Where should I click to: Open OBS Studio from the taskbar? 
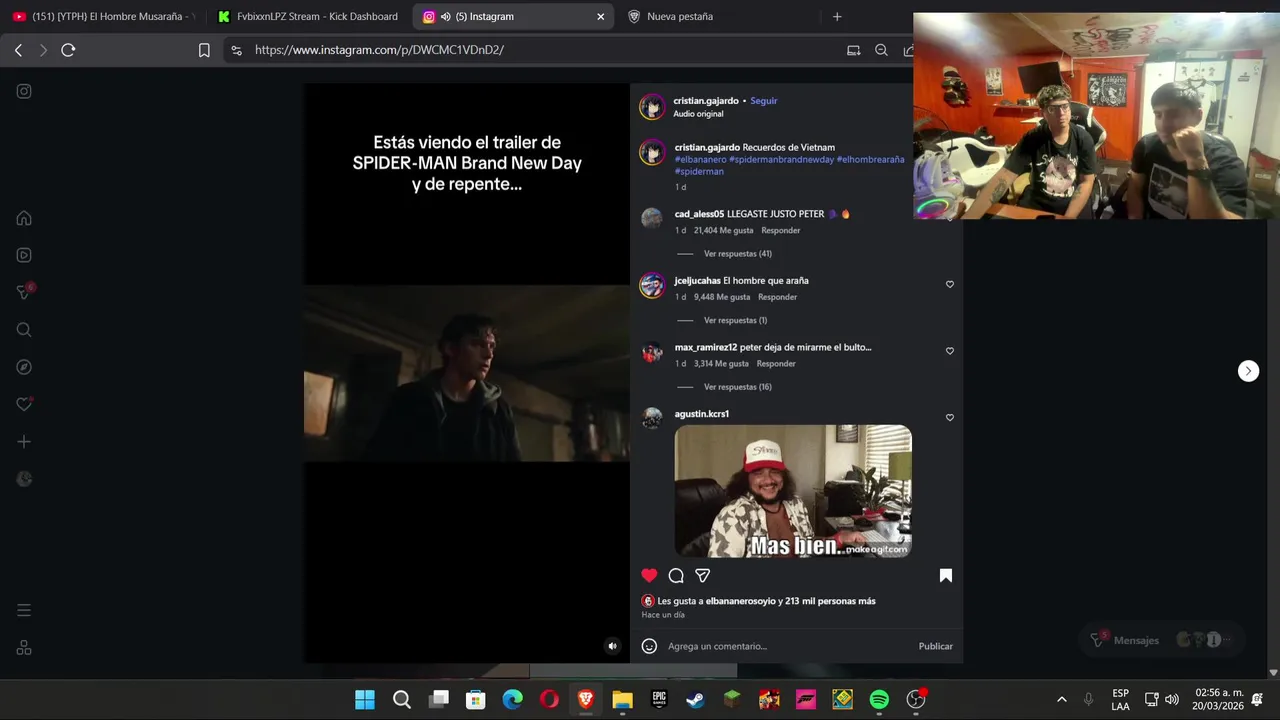click(x=916, y=700)
